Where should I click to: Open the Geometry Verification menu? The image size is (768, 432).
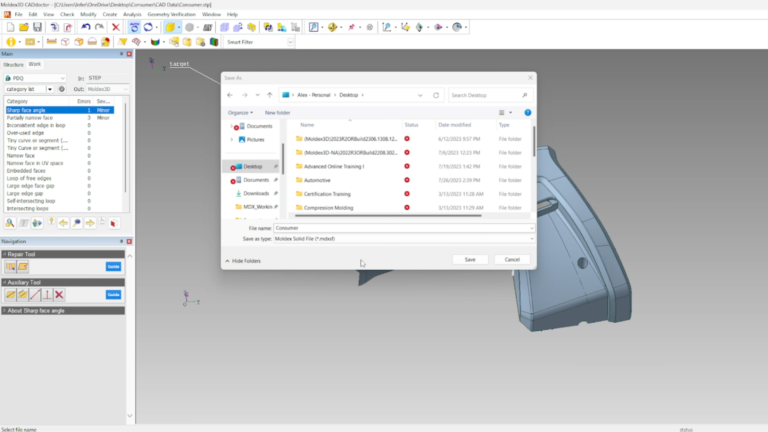click(171, 15)
